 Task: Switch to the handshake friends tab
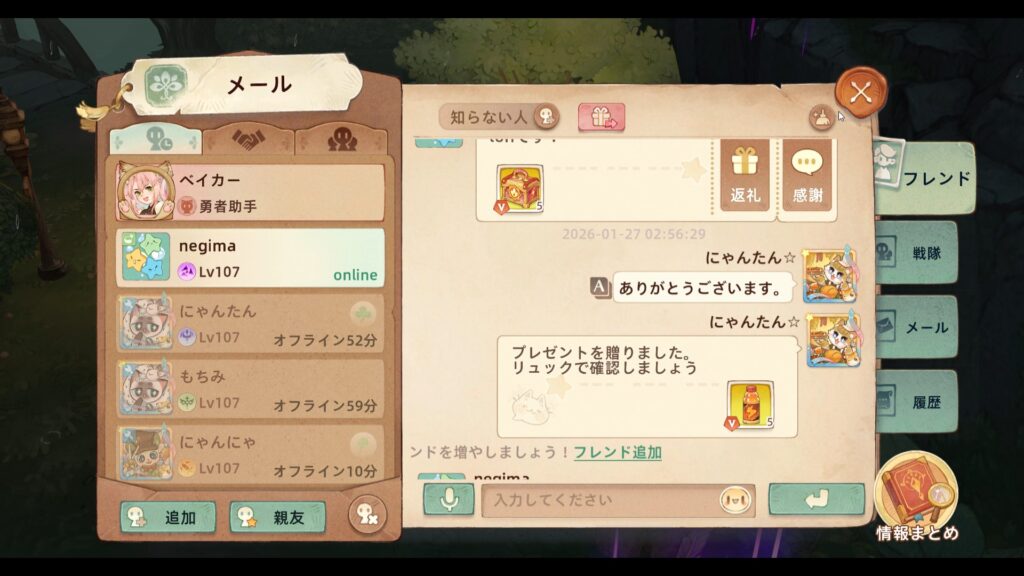(x=248, y=140)
